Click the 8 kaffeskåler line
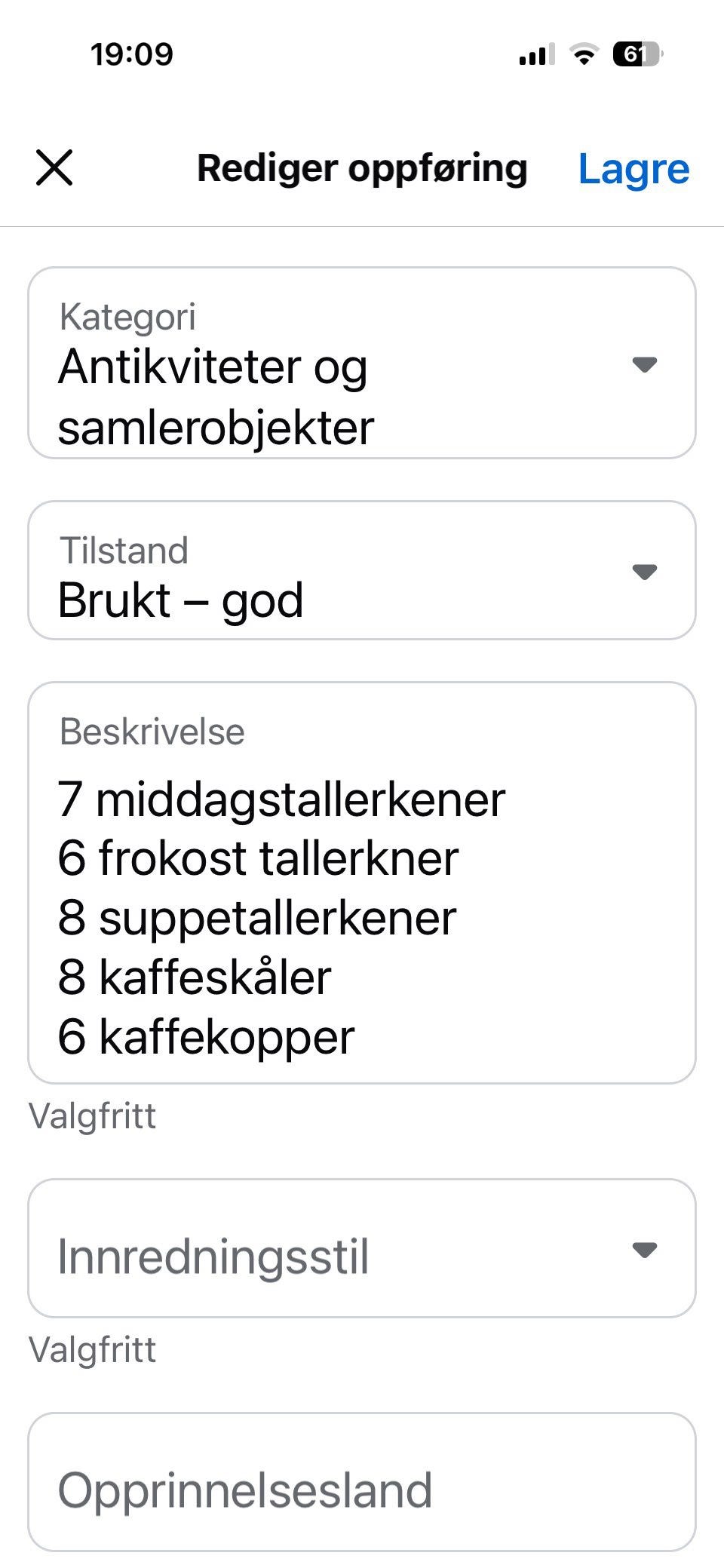Image resolution: width=724 pixels, height=1568 pixels. click(195, 977)
